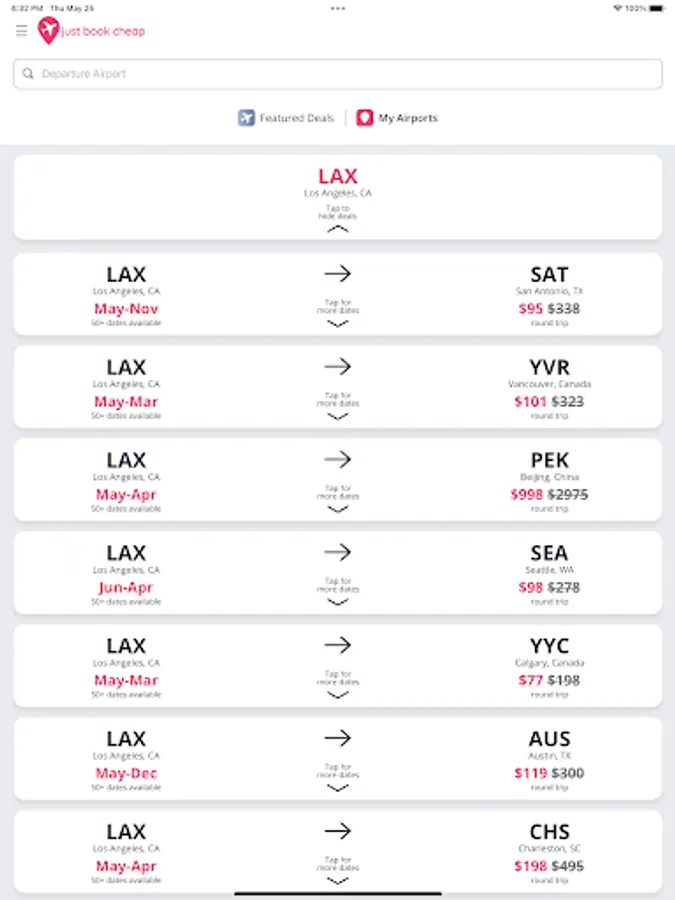
Task: Collapse the LAX deals header
Action: click(338, 228)
